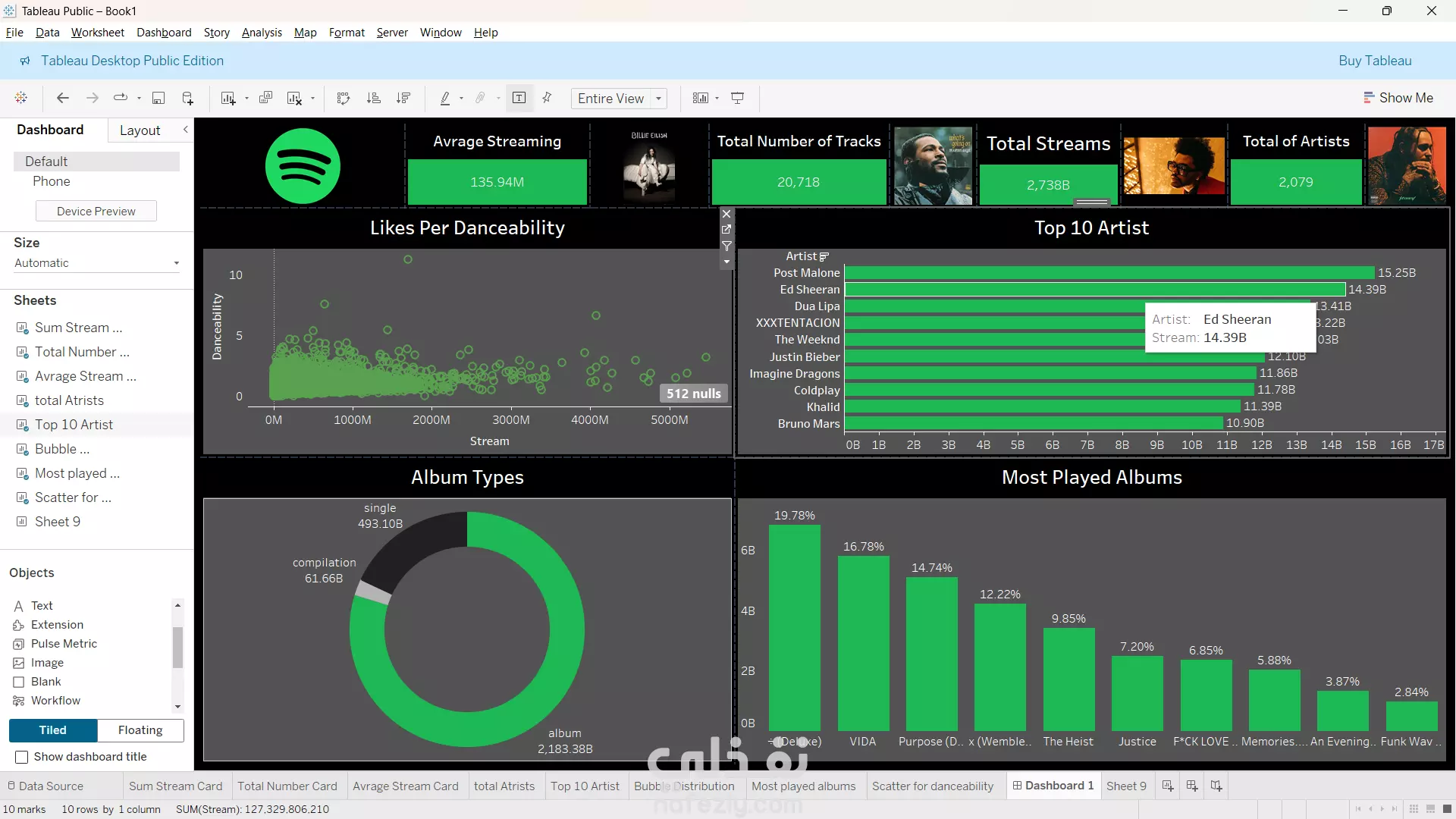Select the Tiled layout option
The image size is (1456, 819).
(53, 730)
